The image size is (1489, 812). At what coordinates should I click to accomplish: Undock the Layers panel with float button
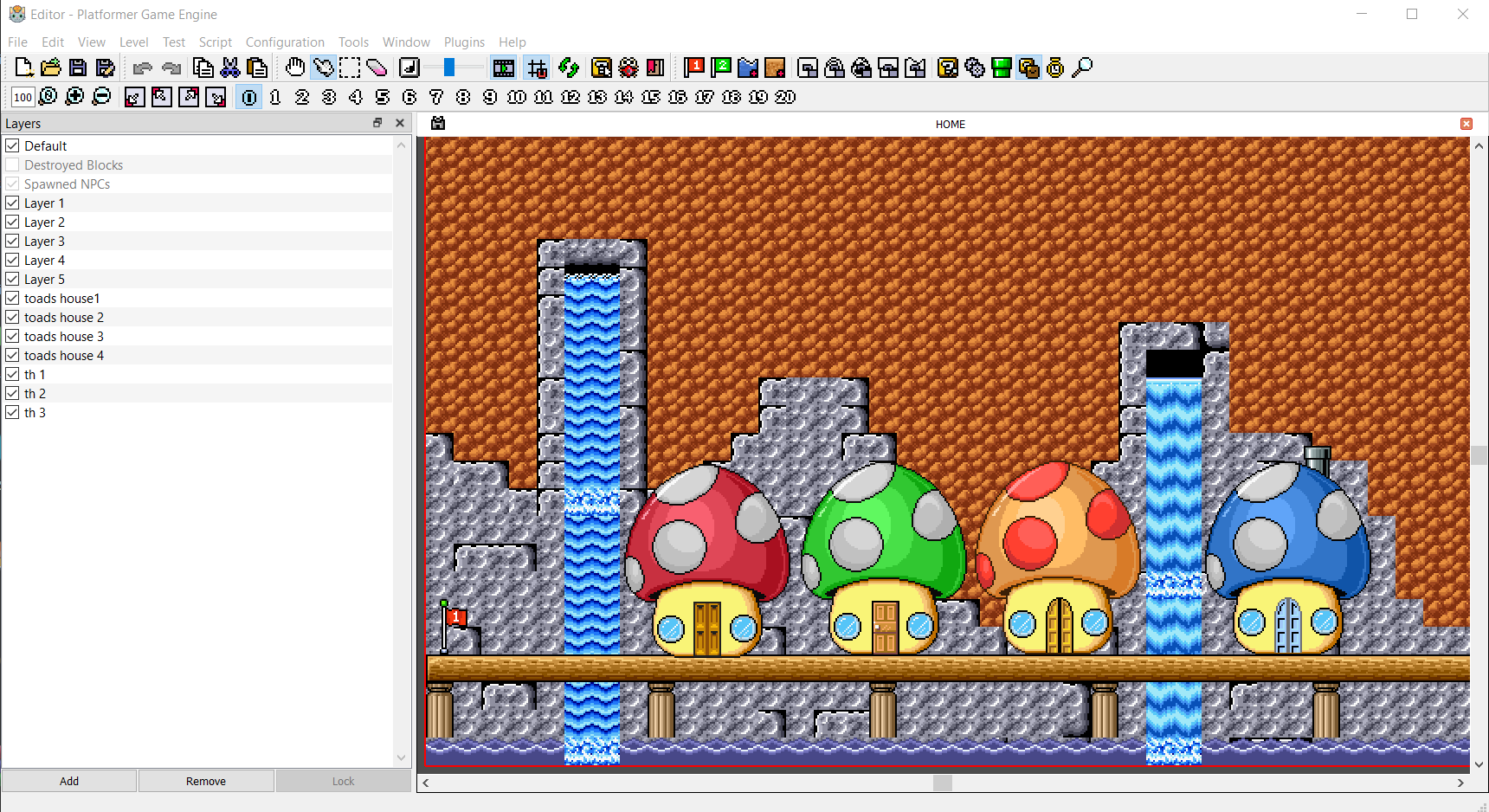coord(377,123)
